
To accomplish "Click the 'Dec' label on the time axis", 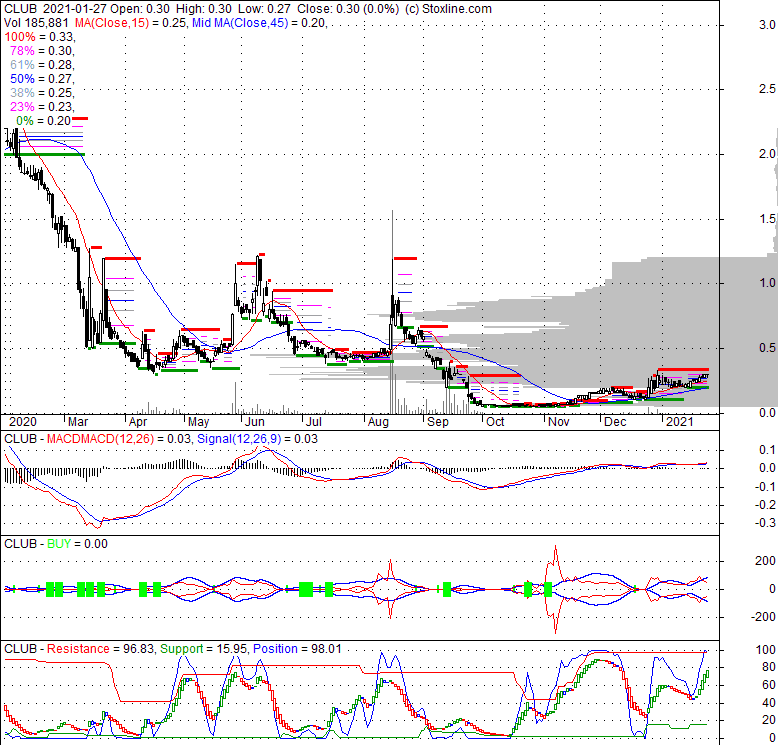I will coord(615,422).
